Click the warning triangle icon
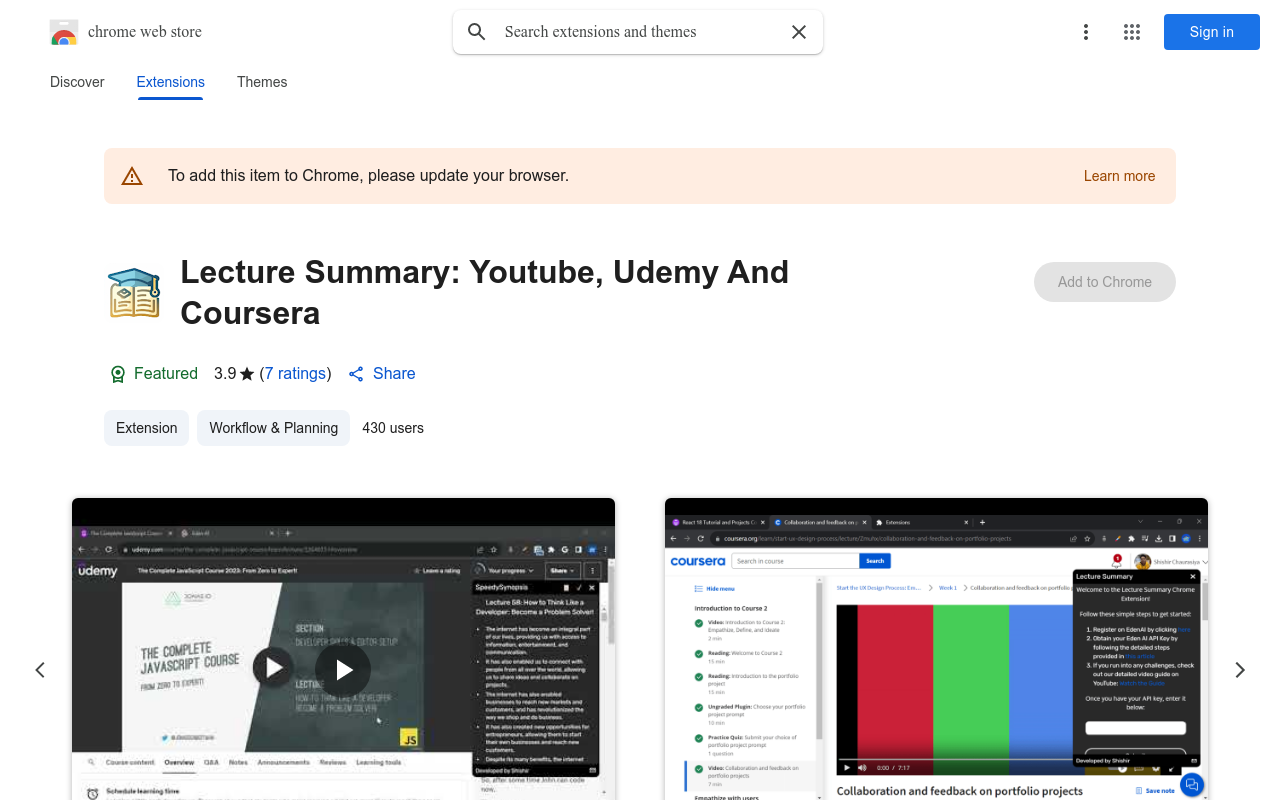 pyautogui.click(x=132, y=176)
